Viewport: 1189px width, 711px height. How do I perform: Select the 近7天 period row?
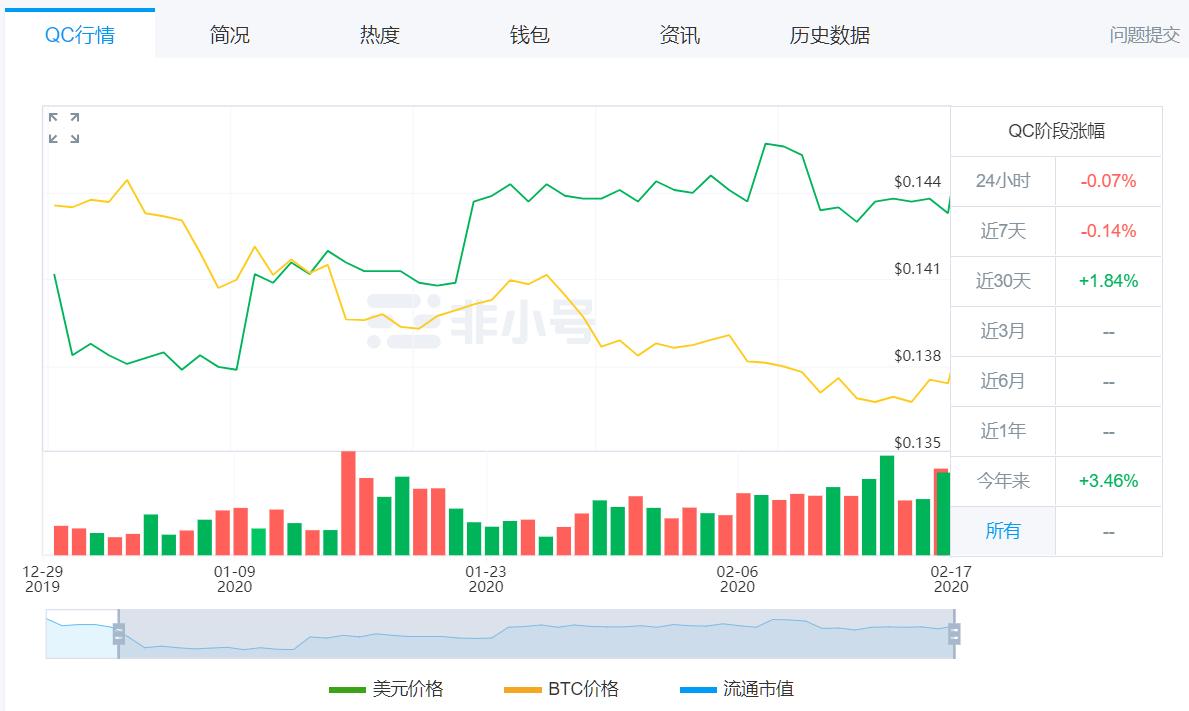pos(1056,231)
